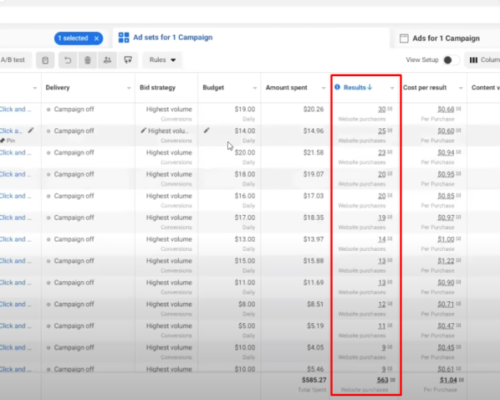Click the Cost per result column header
The image size is (500, 400).
pyautogui.click(x=425, y=88)
